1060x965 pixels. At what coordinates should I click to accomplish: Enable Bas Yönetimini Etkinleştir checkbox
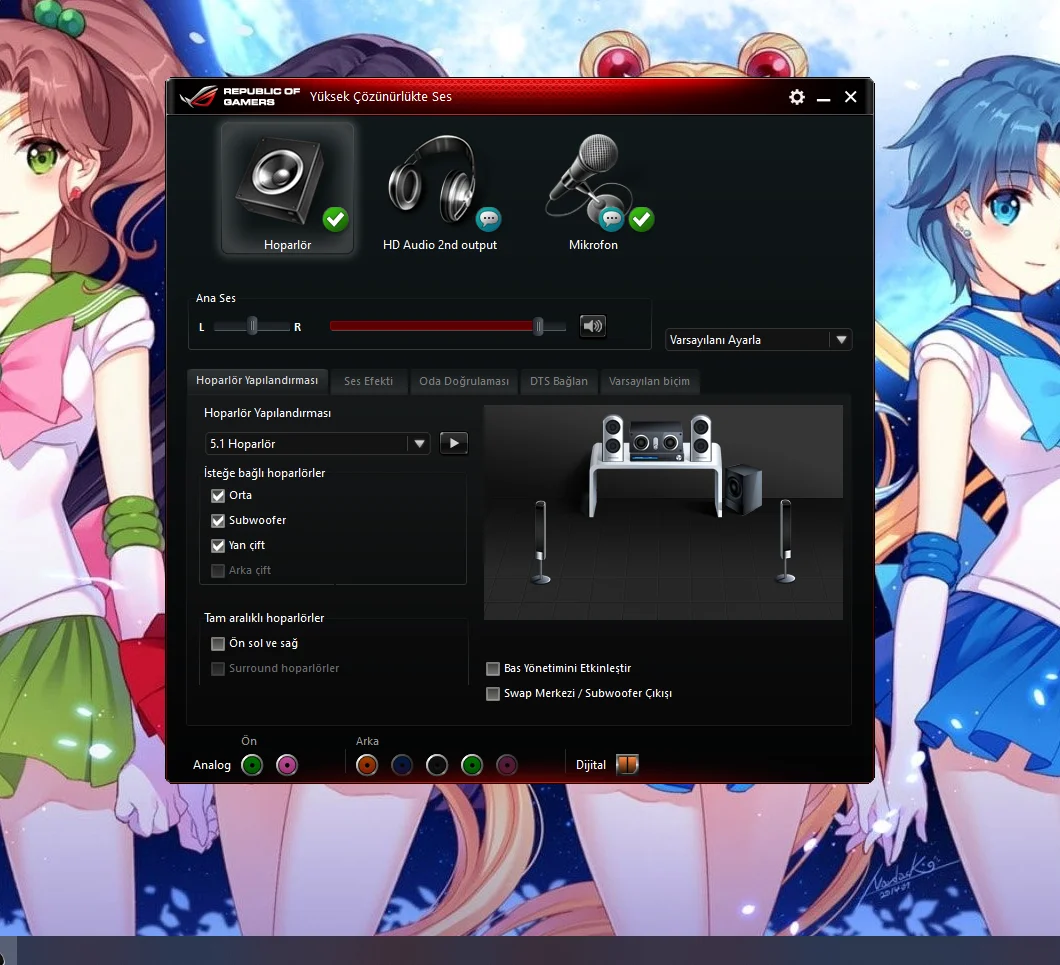[x=493, y=669]
